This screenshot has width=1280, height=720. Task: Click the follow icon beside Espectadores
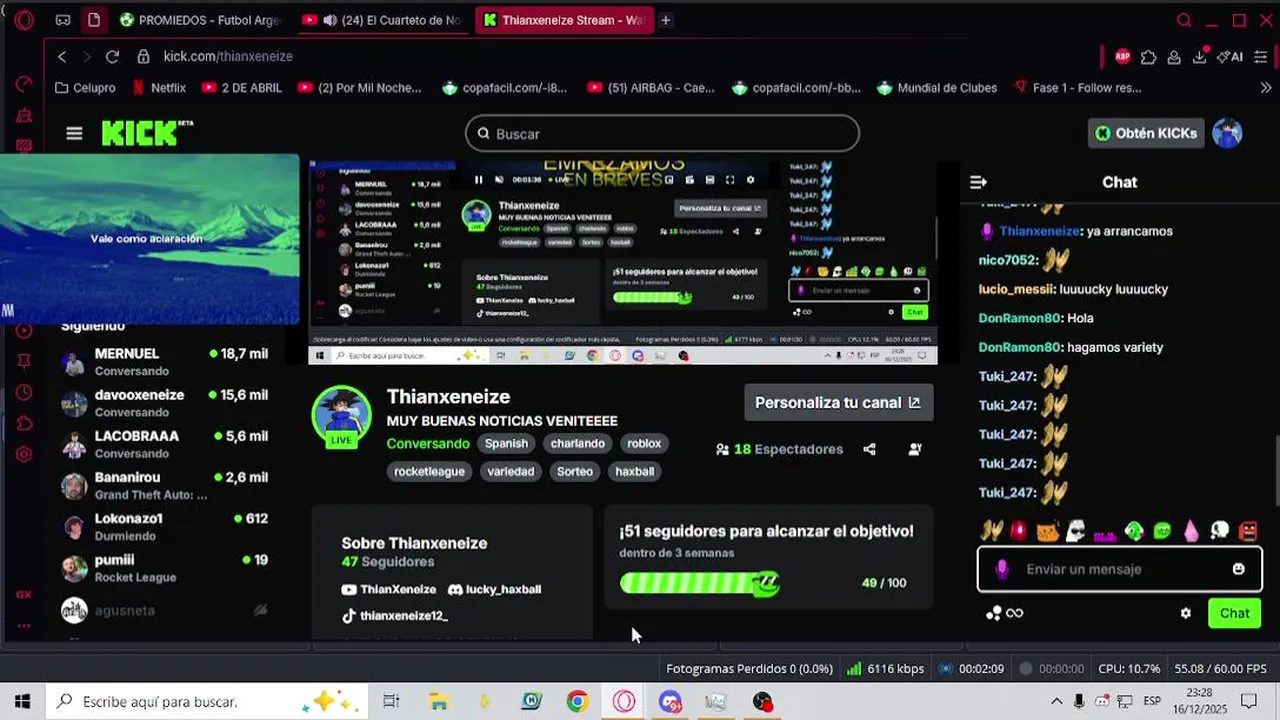pyautogui.click(x=915, y=449)
